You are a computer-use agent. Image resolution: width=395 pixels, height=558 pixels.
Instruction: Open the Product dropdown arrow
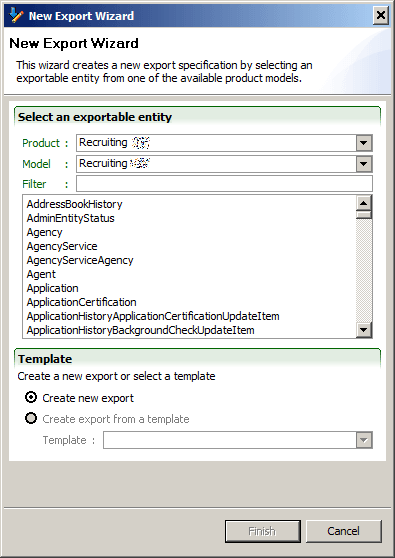(x=364, y=143)
